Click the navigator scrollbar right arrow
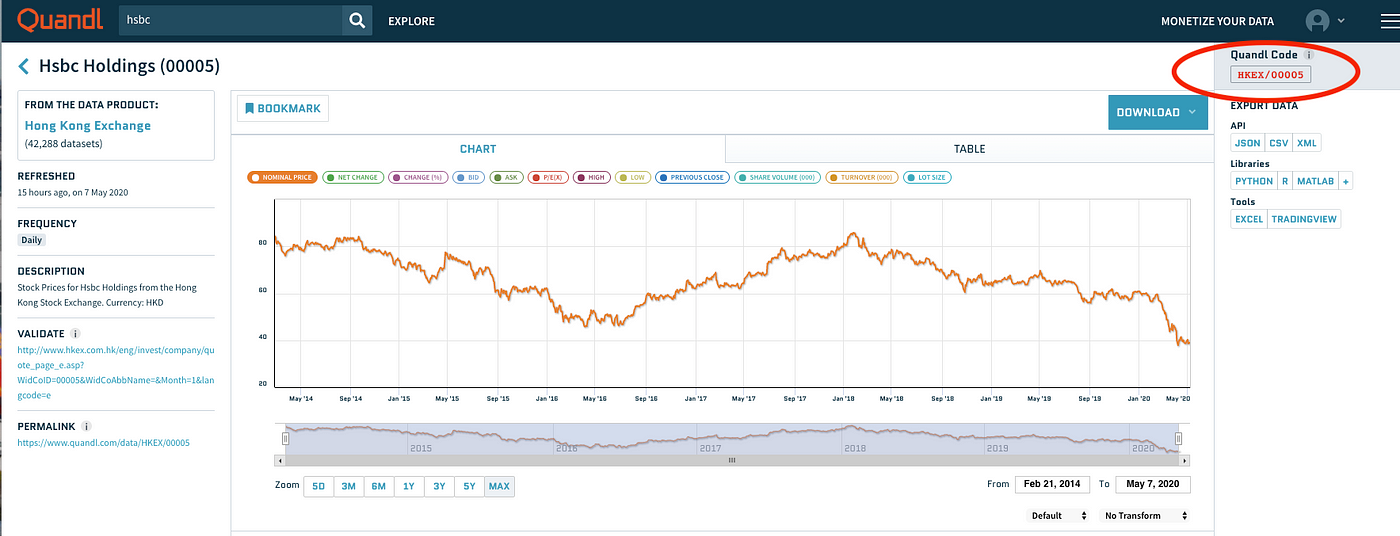1400x536 pixels. pos(1186,460)
